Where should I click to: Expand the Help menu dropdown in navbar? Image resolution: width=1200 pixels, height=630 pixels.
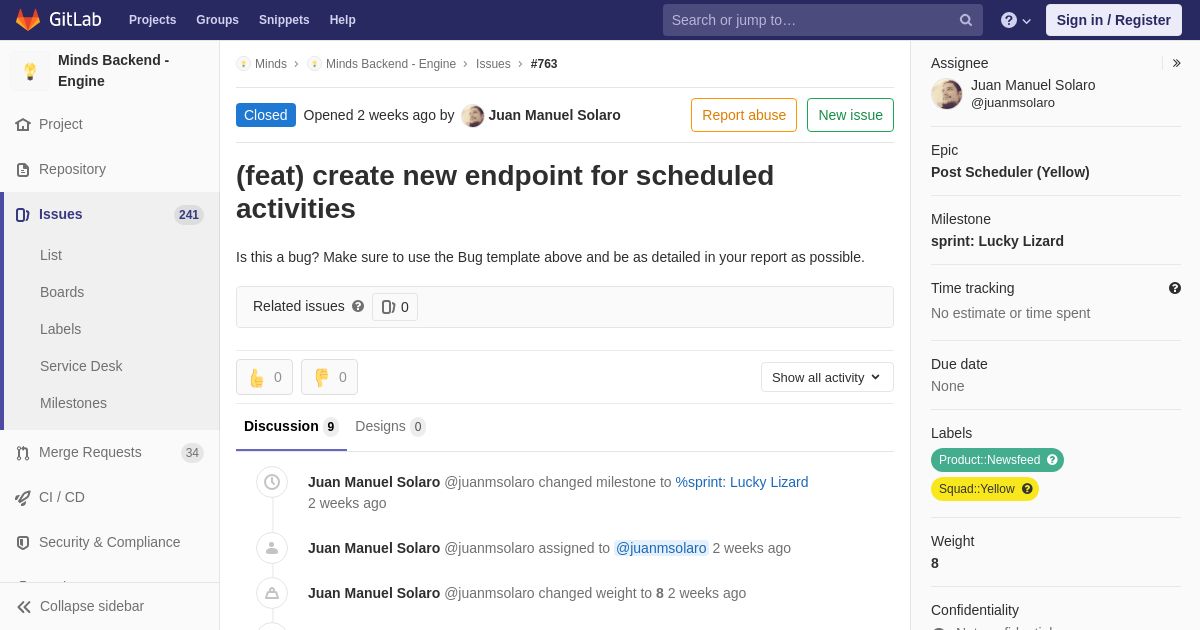(1016, 20)
